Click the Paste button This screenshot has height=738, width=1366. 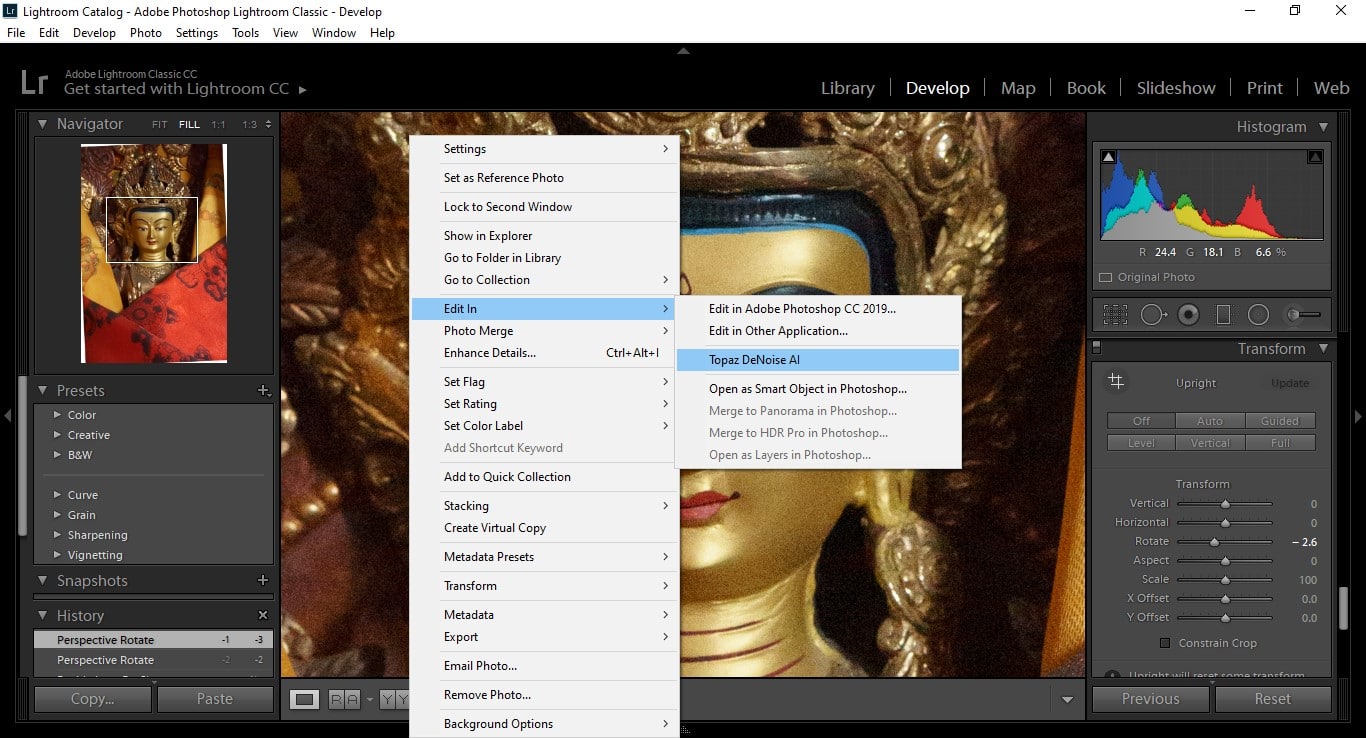tap(215, 699)
